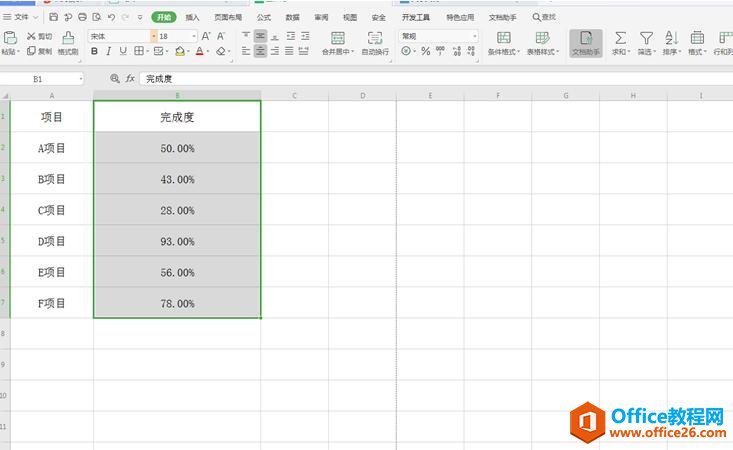Decrease font size with the smaller A icon
This screenshot has width=733, height=450.
click(221, 36)
